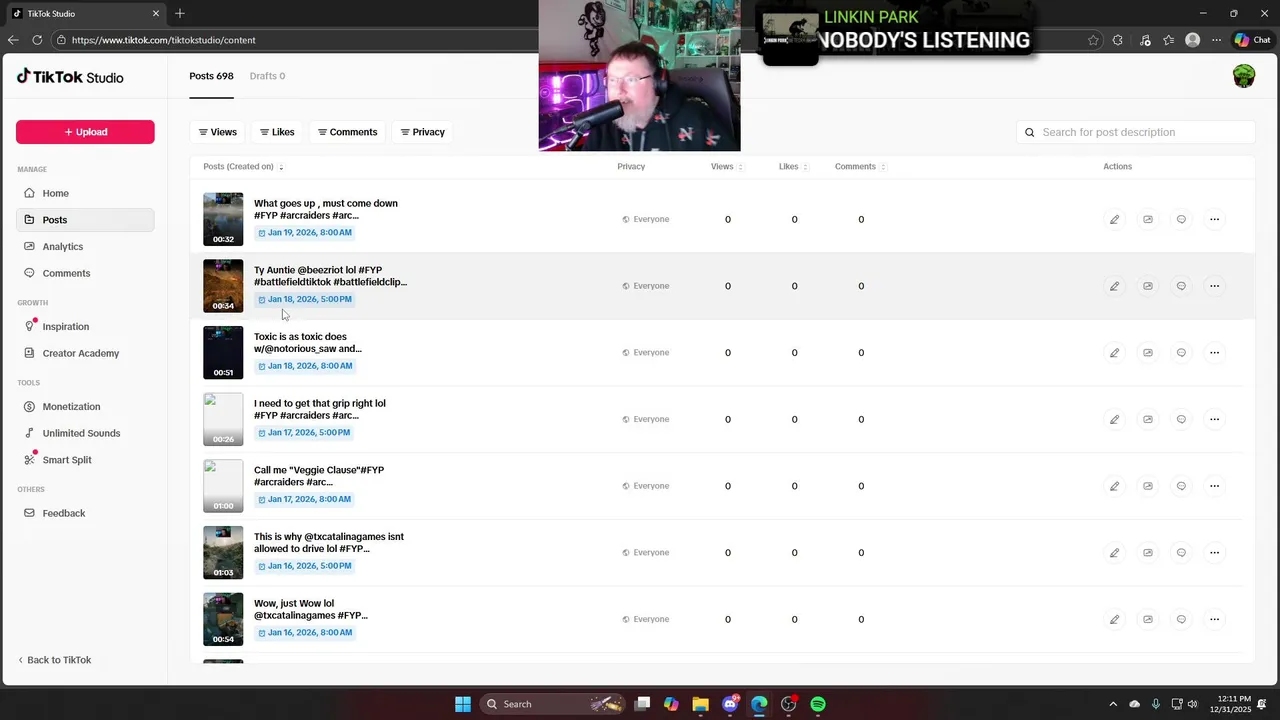The width and height of the screenshot is (1280, 720).
Task: View comments icon for 'What goes up' post
Action: [1181, 219]
